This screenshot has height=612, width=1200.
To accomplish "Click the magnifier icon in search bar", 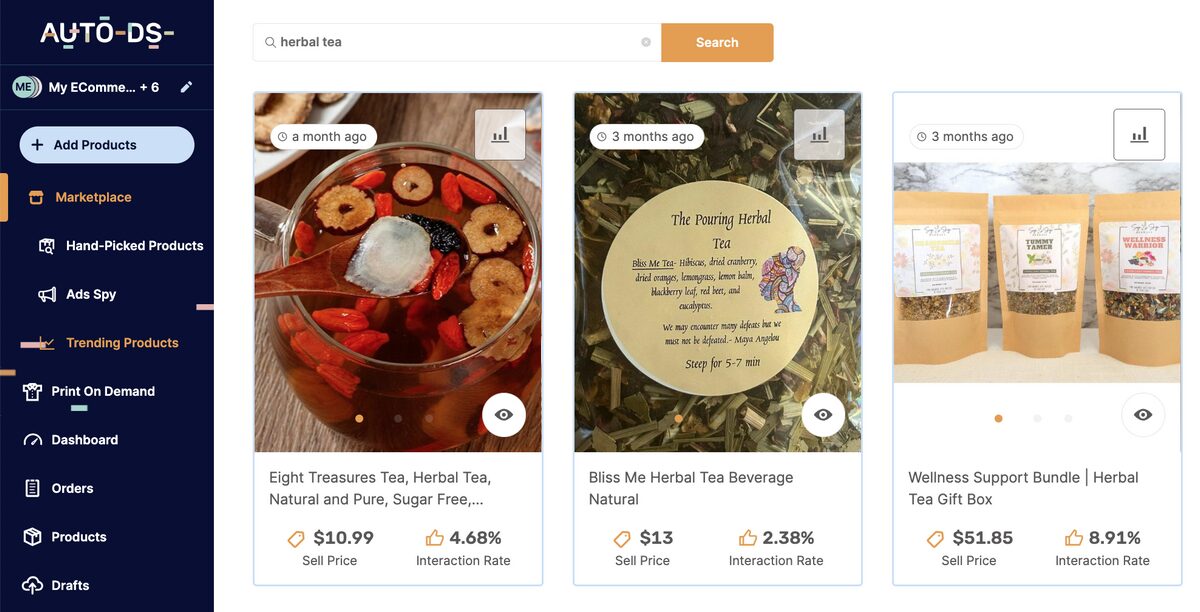I will click(x=270, y=43).
